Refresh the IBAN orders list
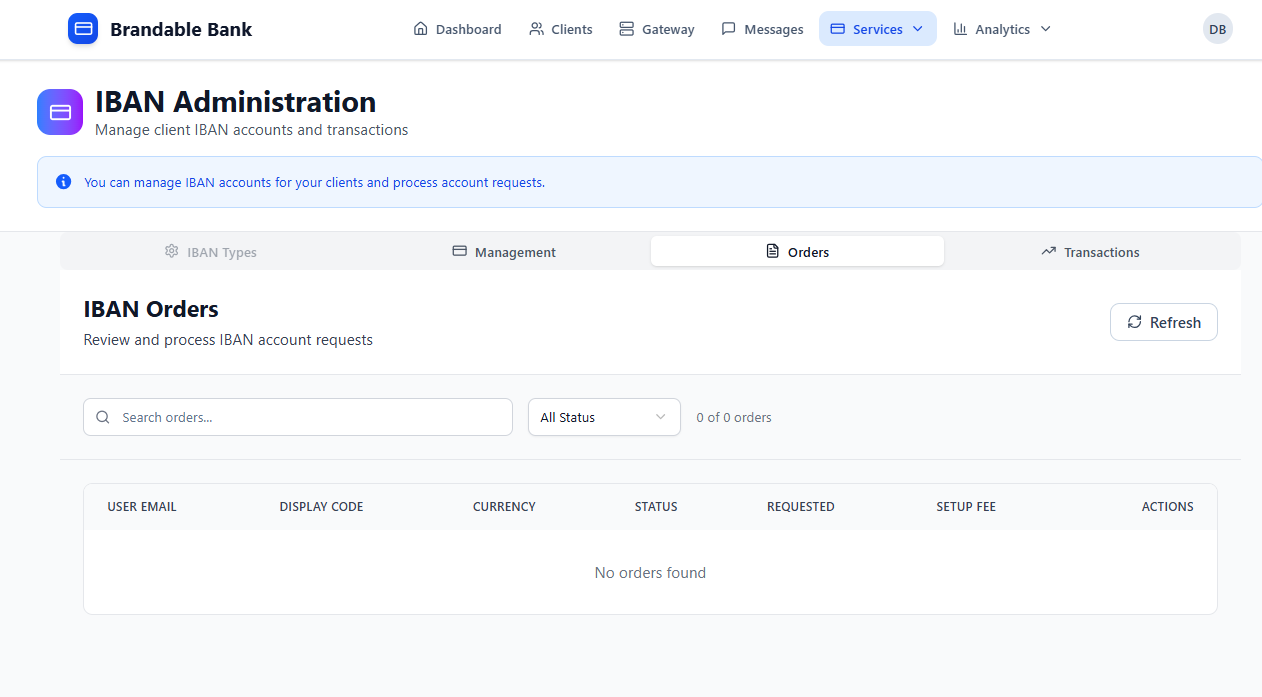This screenshot has height=697, width=1262. [1163, 322]
